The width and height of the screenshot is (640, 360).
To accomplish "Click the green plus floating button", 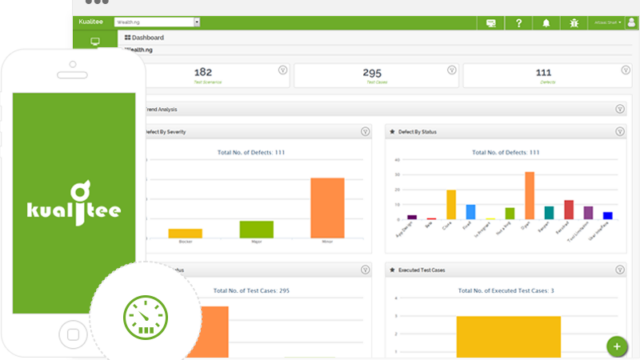I will coord(617,347).
